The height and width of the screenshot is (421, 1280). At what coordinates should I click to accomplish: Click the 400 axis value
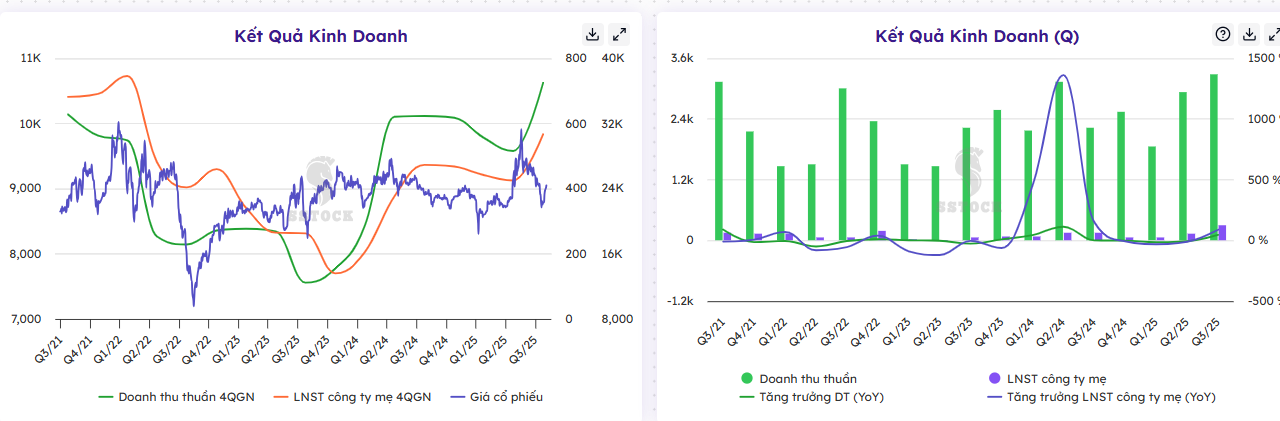[576, 189]
